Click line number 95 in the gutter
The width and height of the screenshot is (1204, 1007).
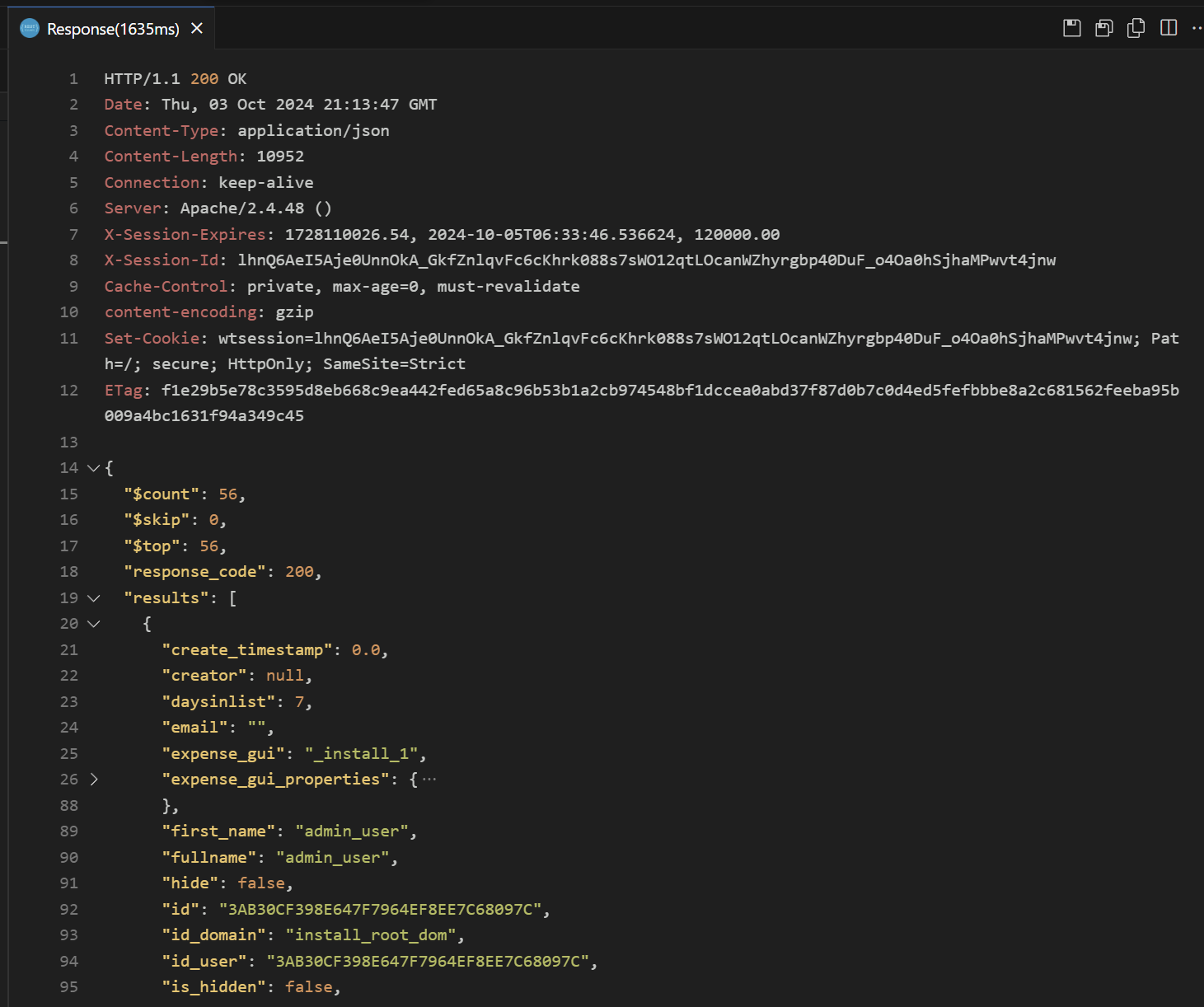(x=69, y=987)
